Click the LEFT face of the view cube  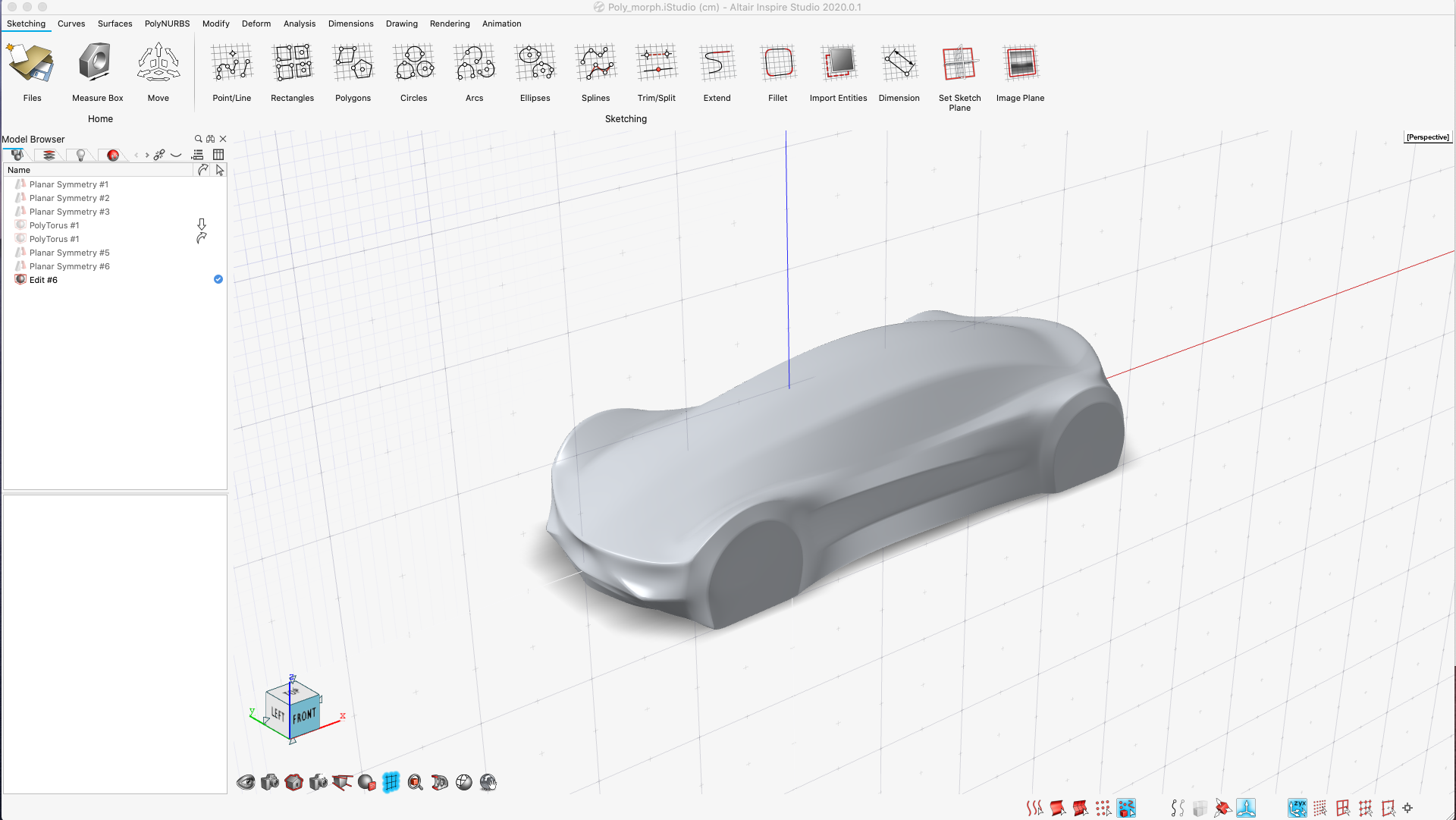pos(278,715)
